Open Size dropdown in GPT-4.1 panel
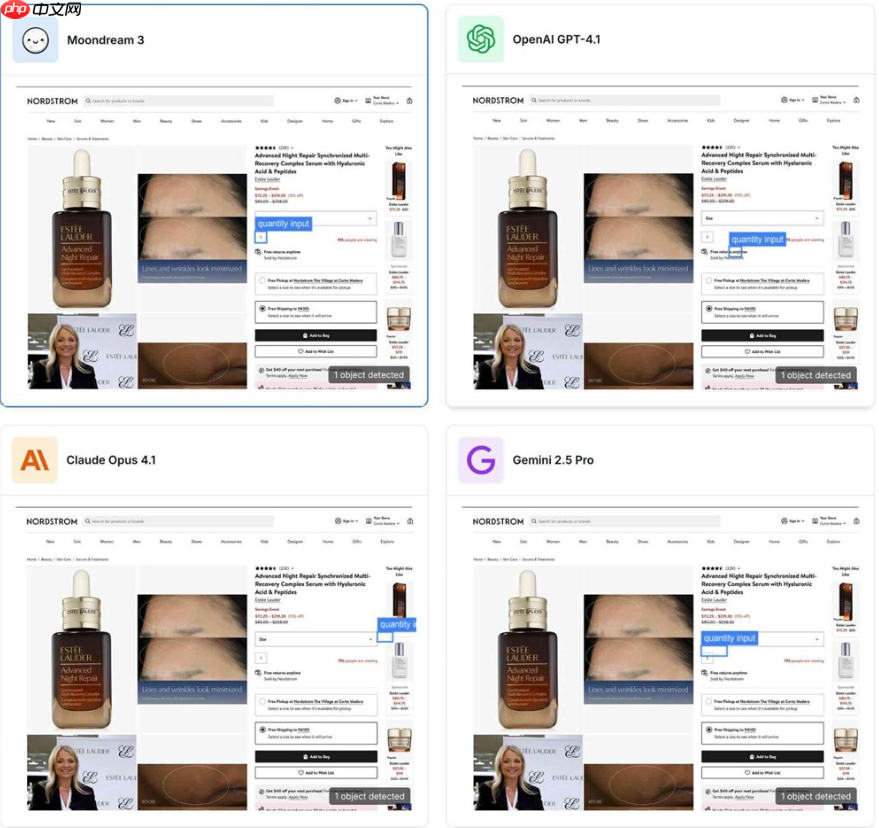The image size is (879, 828). (x=762, y=218)
